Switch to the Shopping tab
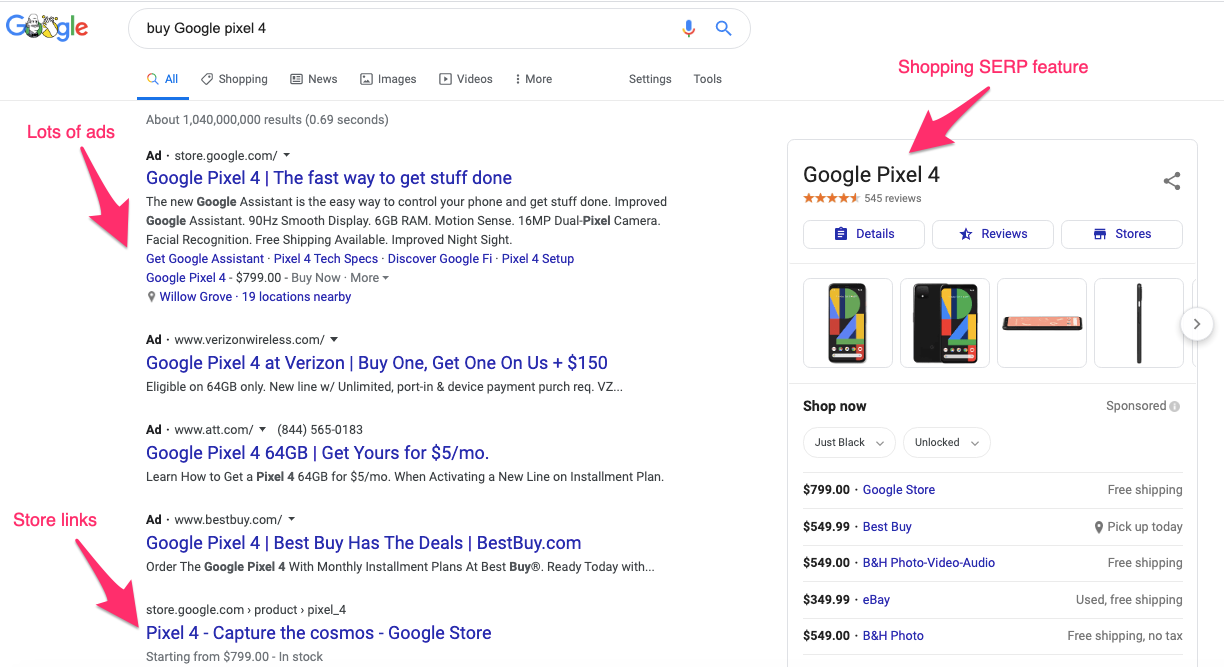This screenshot has width=1224, height=667. pyautogui.click(x=234, y=79)
